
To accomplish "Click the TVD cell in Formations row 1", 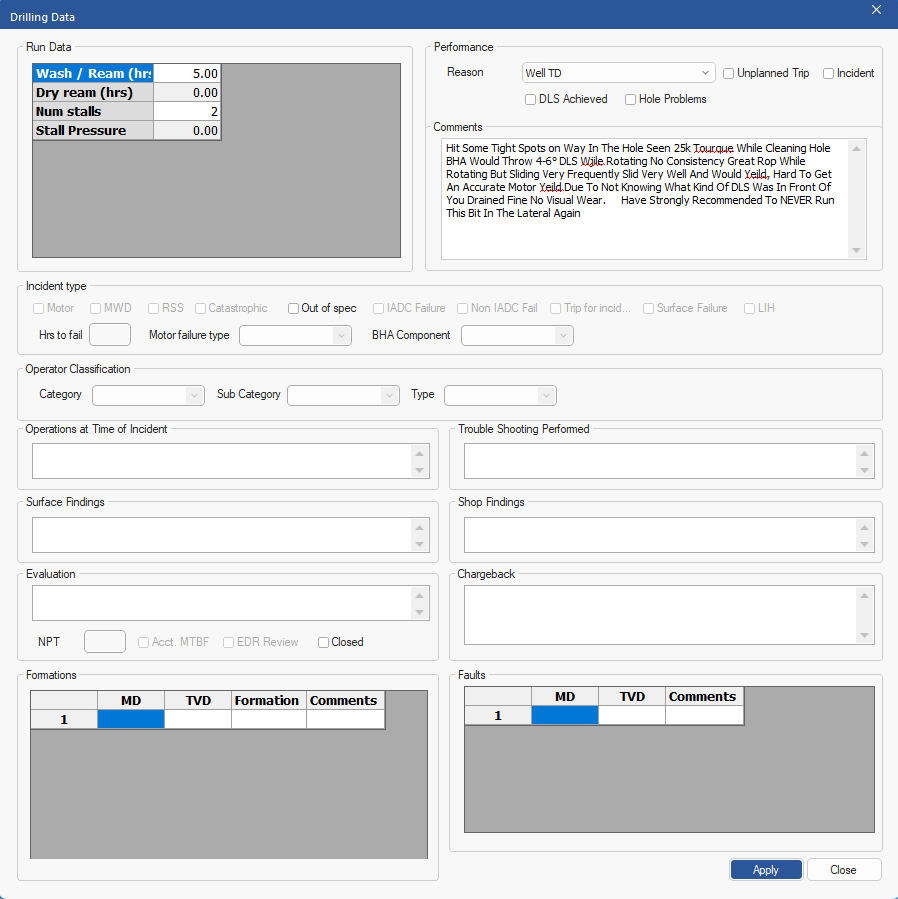I will click(x=198, y=719).
